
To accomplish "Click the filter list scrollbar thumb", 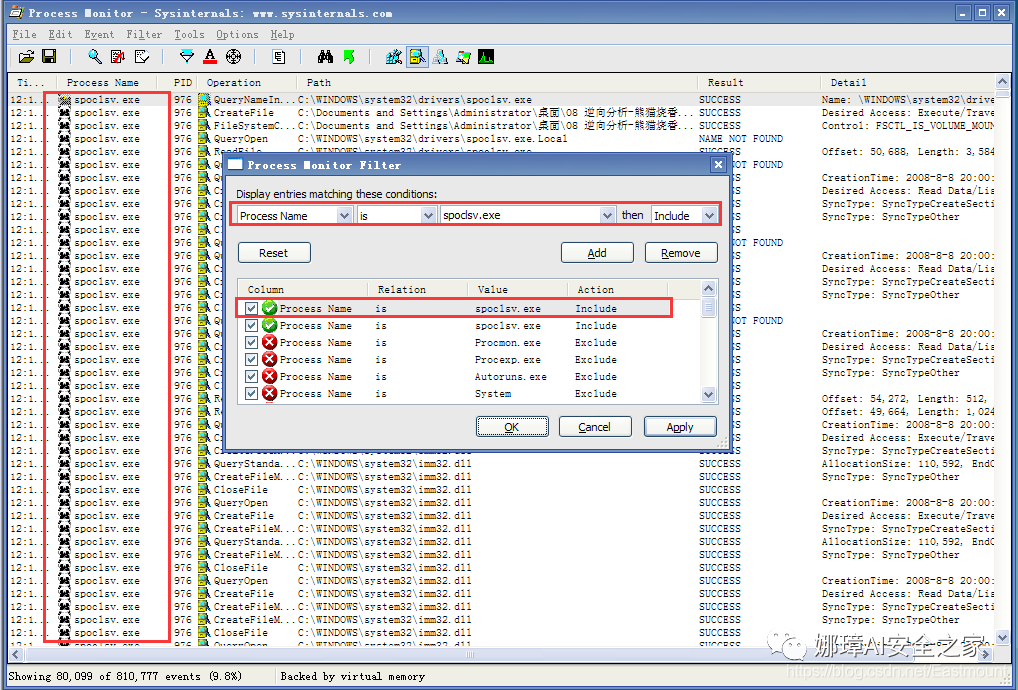I will click(x=708, y=307).
